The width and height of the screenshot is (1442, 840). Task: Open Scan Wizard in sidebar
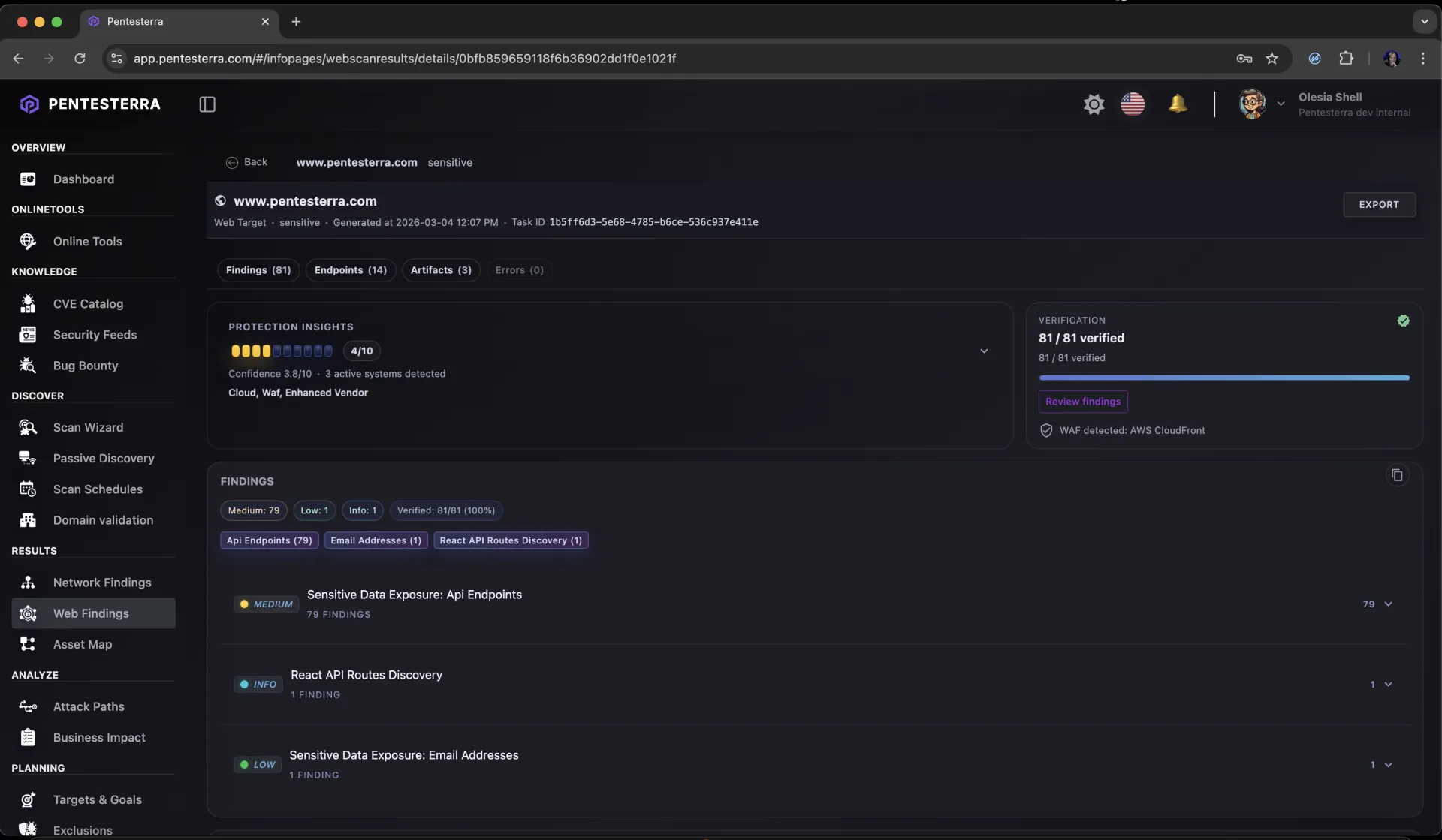(x=88, y=427)
